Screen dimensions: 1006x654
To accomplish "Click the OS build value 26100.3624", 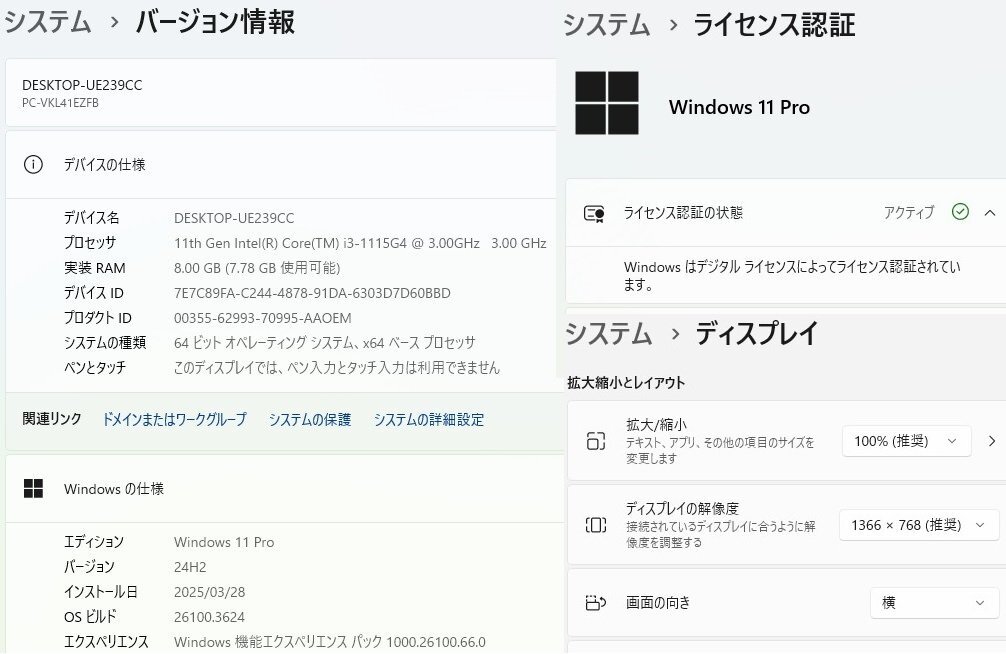I will pyautogui.click(x=209, y=617).
